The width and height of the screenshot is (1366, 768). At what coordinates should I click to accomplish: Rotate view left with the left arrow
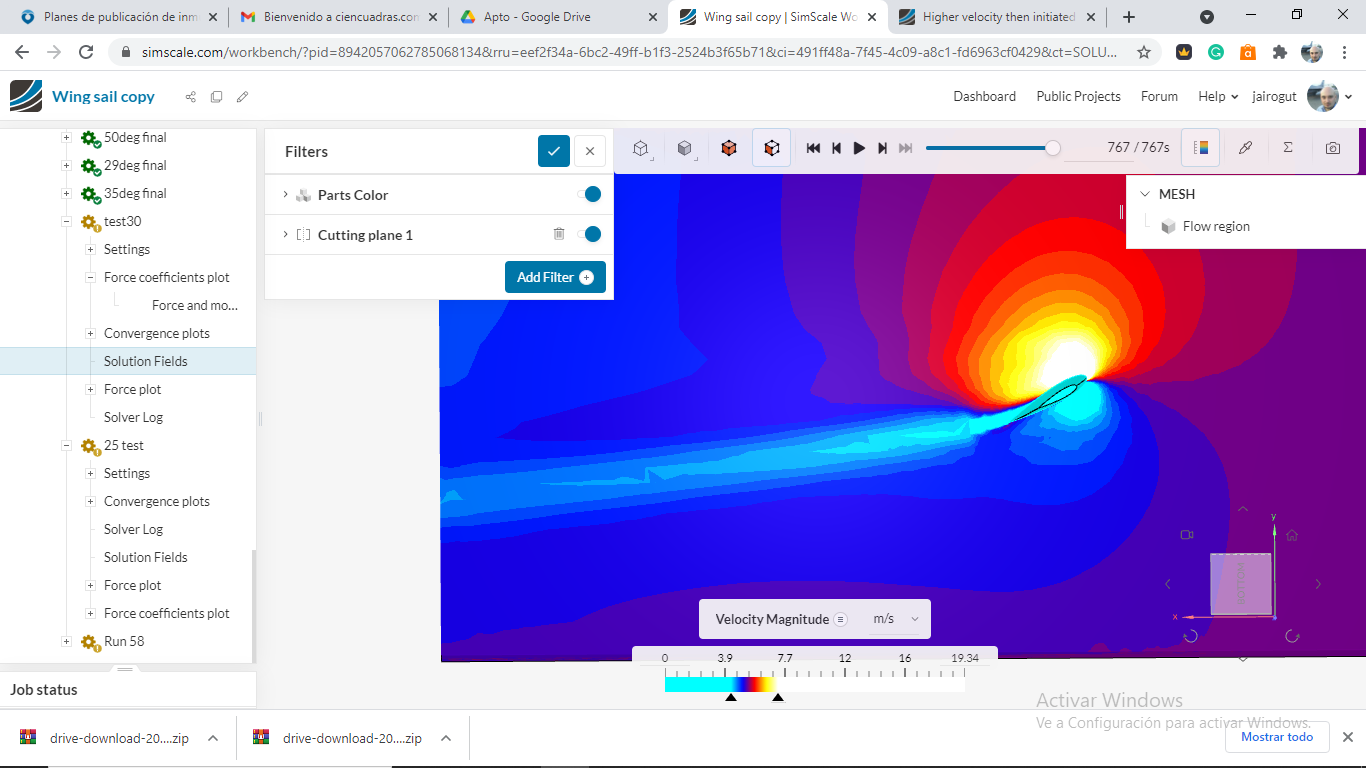[x=1168, y=584]
